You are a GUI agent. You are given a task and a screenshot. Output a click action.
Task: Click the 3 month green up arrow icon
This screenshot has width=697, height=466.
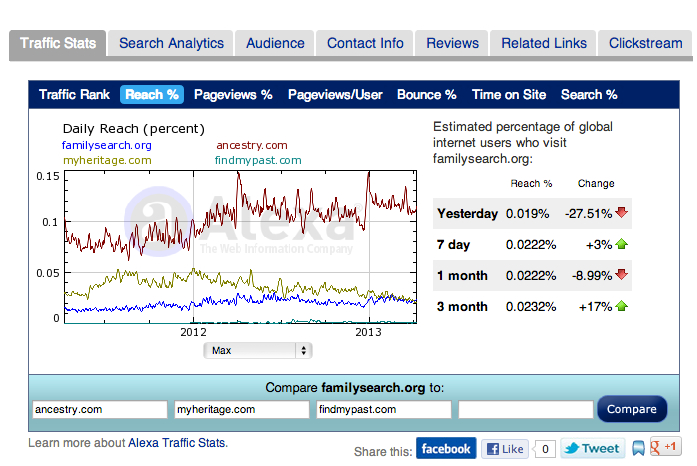tap(621, 306)
